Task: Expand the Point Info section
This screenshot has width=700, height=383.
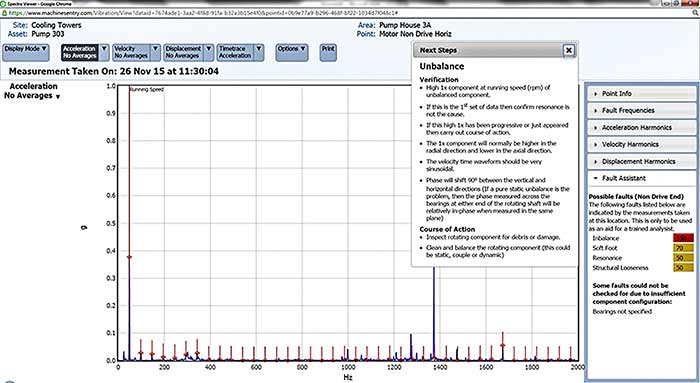Action: click(x=641, y=93)
